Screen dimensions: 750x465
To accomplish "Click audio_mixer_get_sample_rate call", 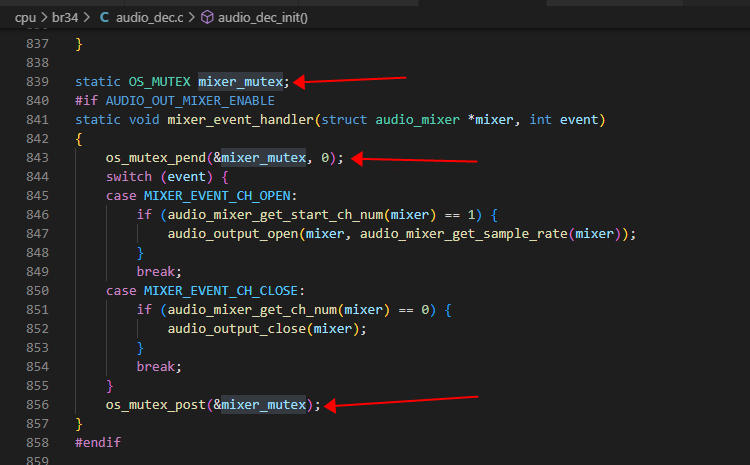I will click(463, 234).
